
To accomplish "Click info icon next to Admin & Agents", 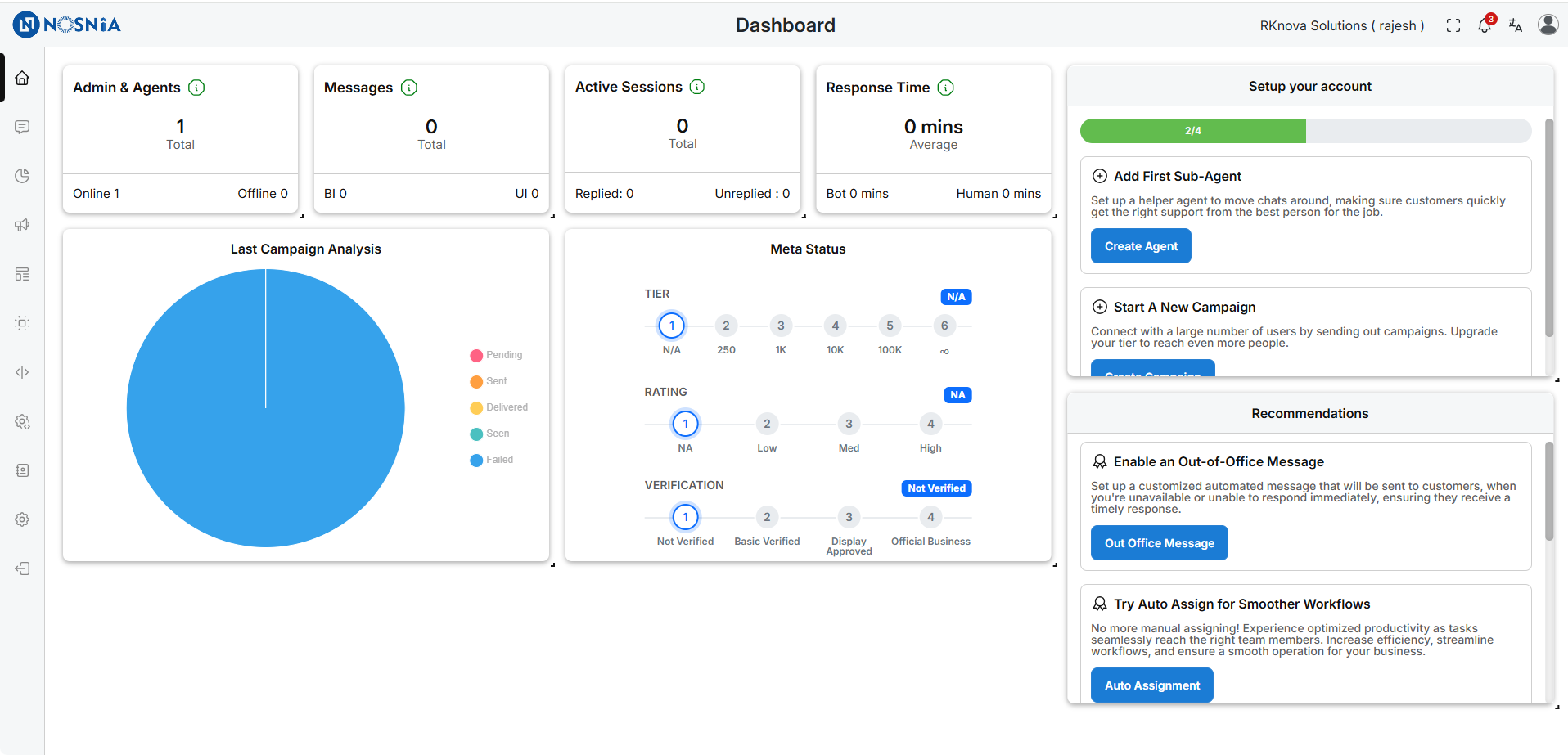I will 196,88.
